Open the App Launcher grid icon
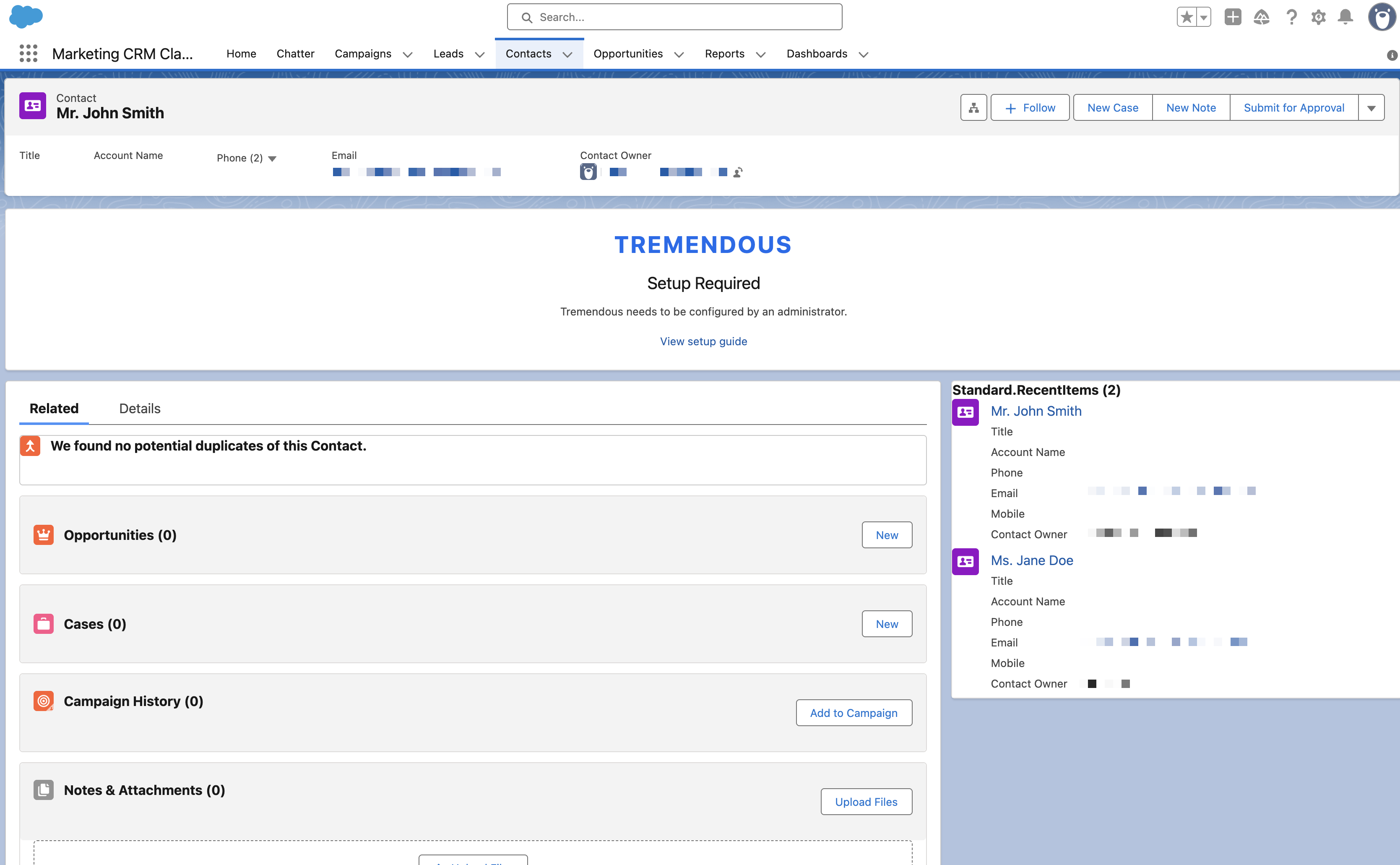The height and width of the screenshot is (865, 1400). click(x=28, y=54)
